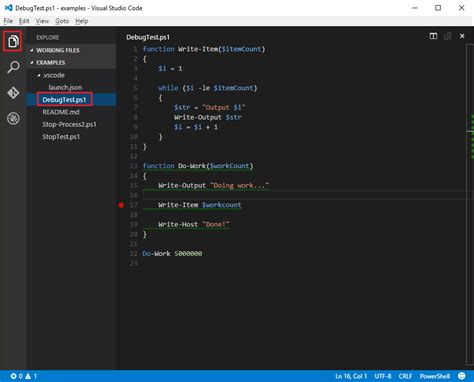Viewport: 474px width, 382px height.
Task: Minimize the Visual Studio Code window
Action: [x=415, y=8]
